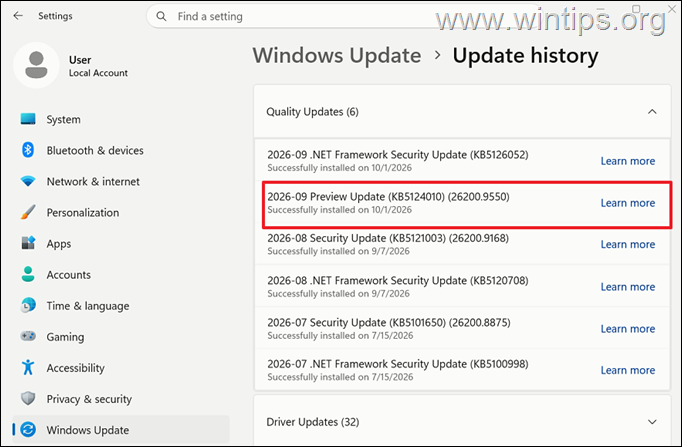682x447 pixels.
Task: Click the search magnifier icon
Action: (161, 17)
